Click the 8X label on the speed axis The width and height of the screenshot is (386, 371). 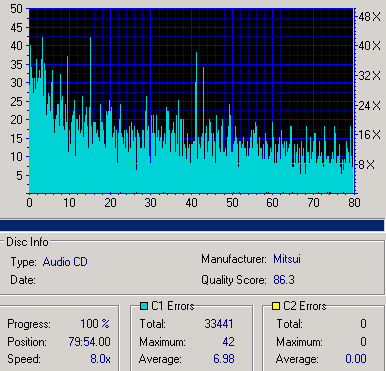366,164
